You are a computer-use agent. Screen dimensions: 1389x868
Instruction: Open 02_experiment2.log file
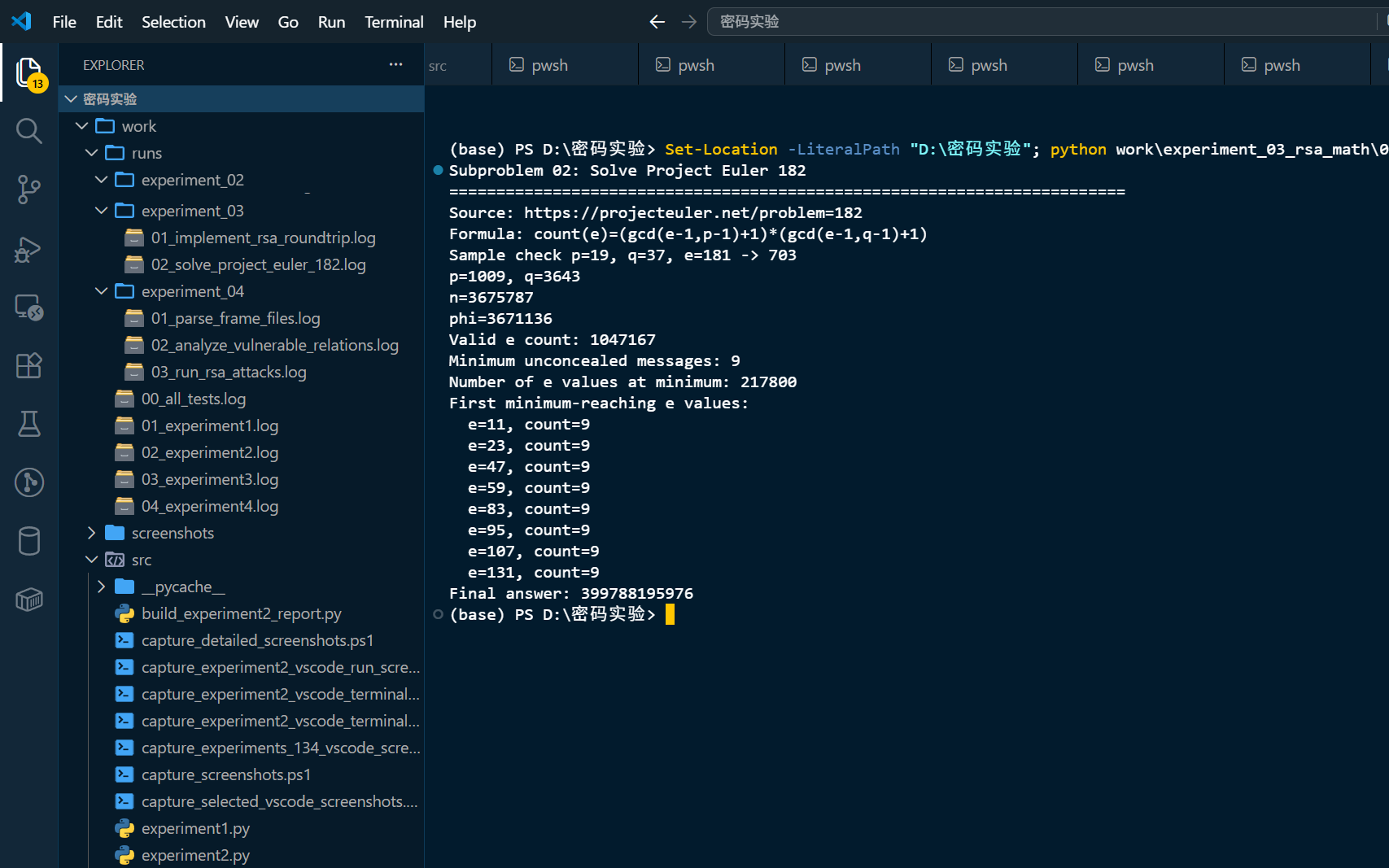209,452
